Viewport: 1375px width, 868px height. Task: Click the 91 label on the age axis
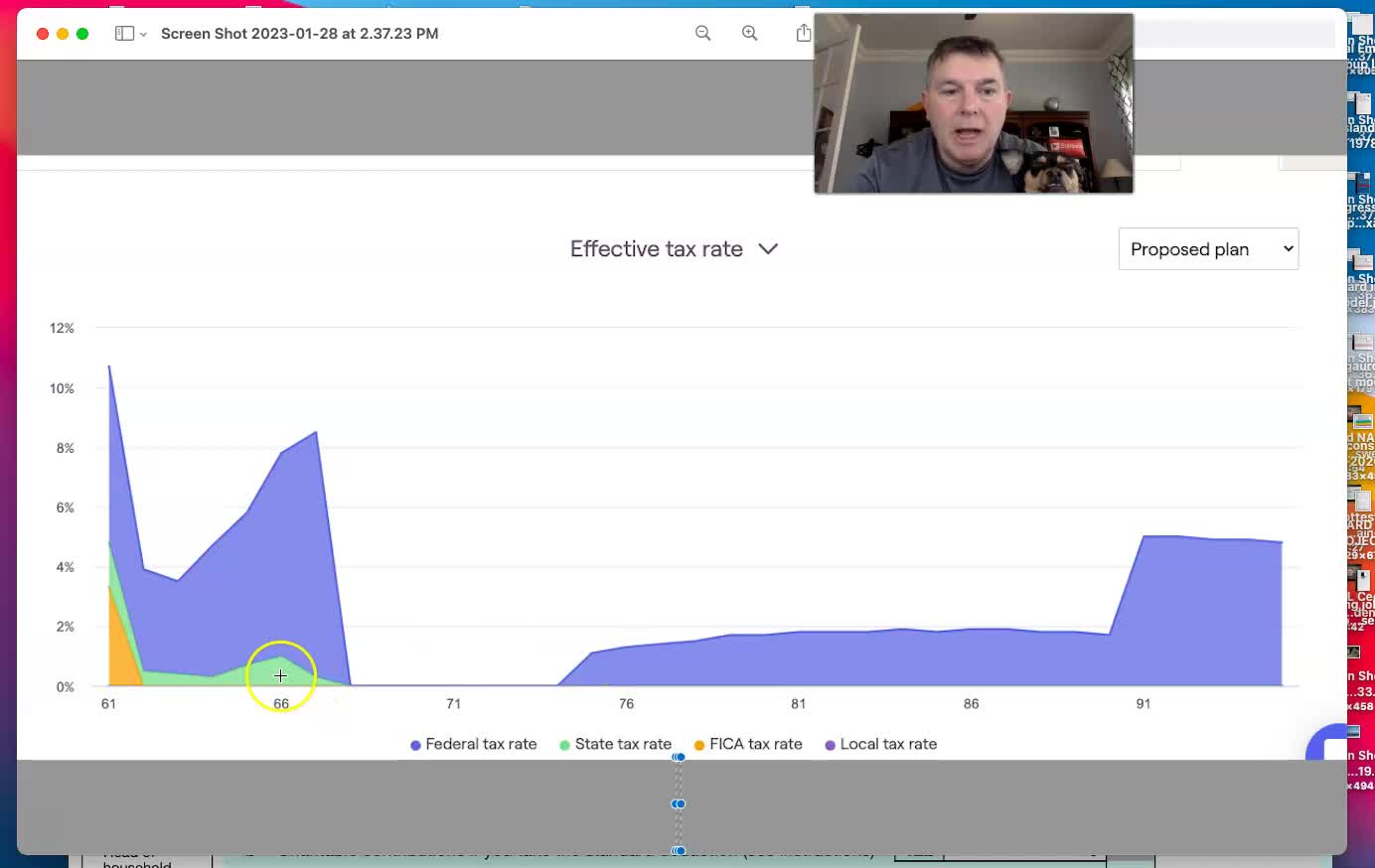1144,703
